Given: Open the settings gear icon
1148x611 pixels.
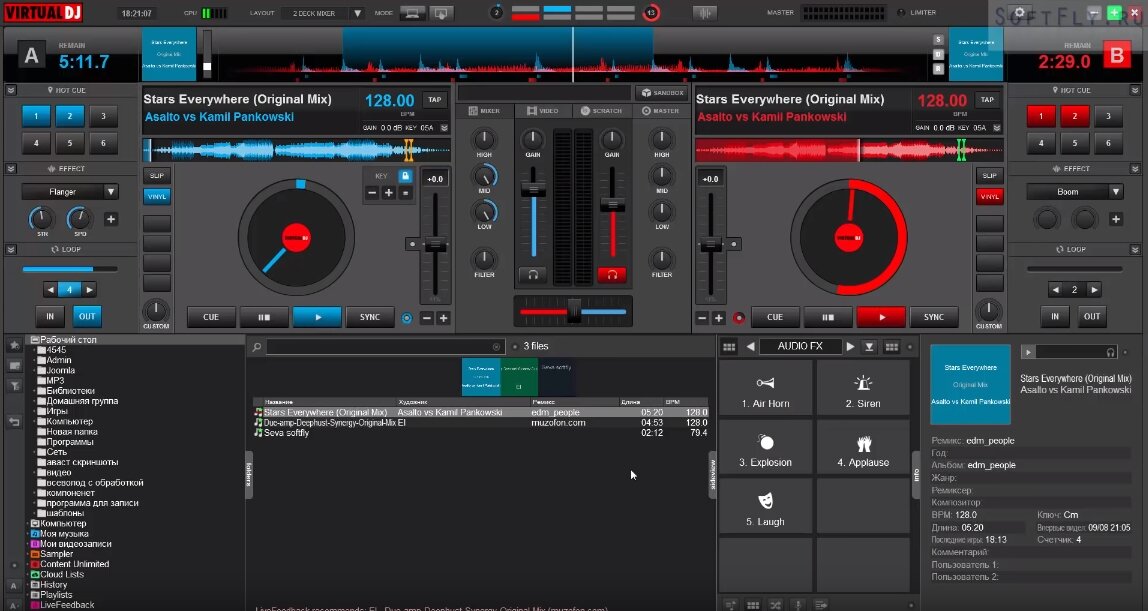Looking at the screenshot, I should [1019, 12].
